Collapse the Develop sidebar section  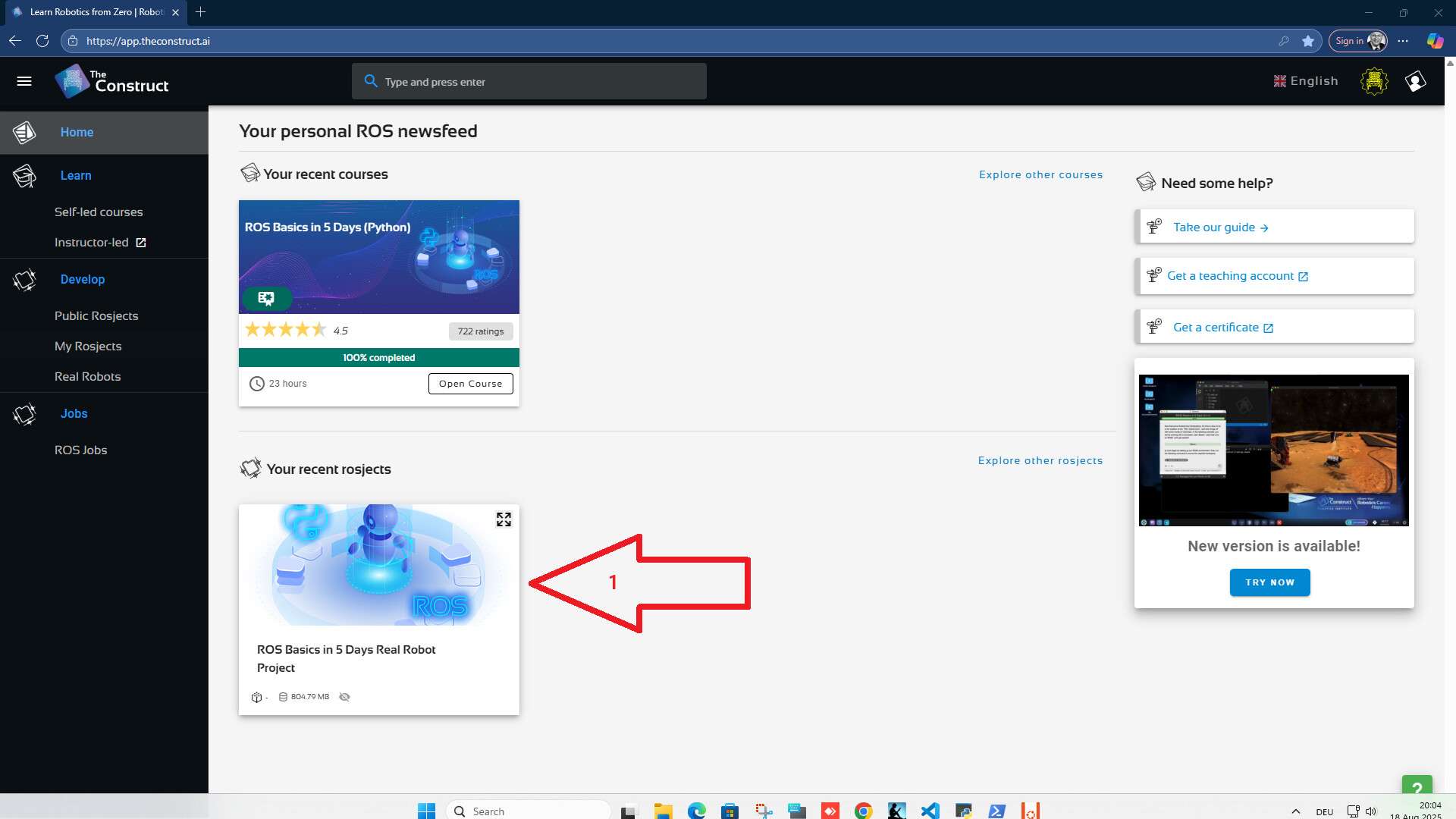point(83,279)
